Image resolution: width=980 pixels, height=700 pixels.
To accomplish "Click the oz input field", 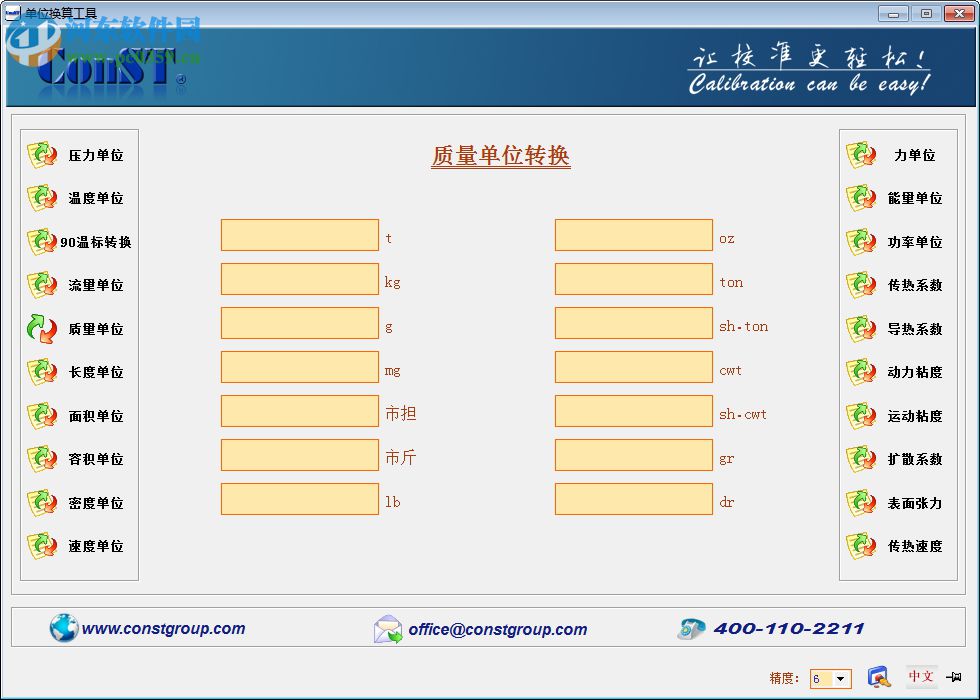I will click(634, 234).
